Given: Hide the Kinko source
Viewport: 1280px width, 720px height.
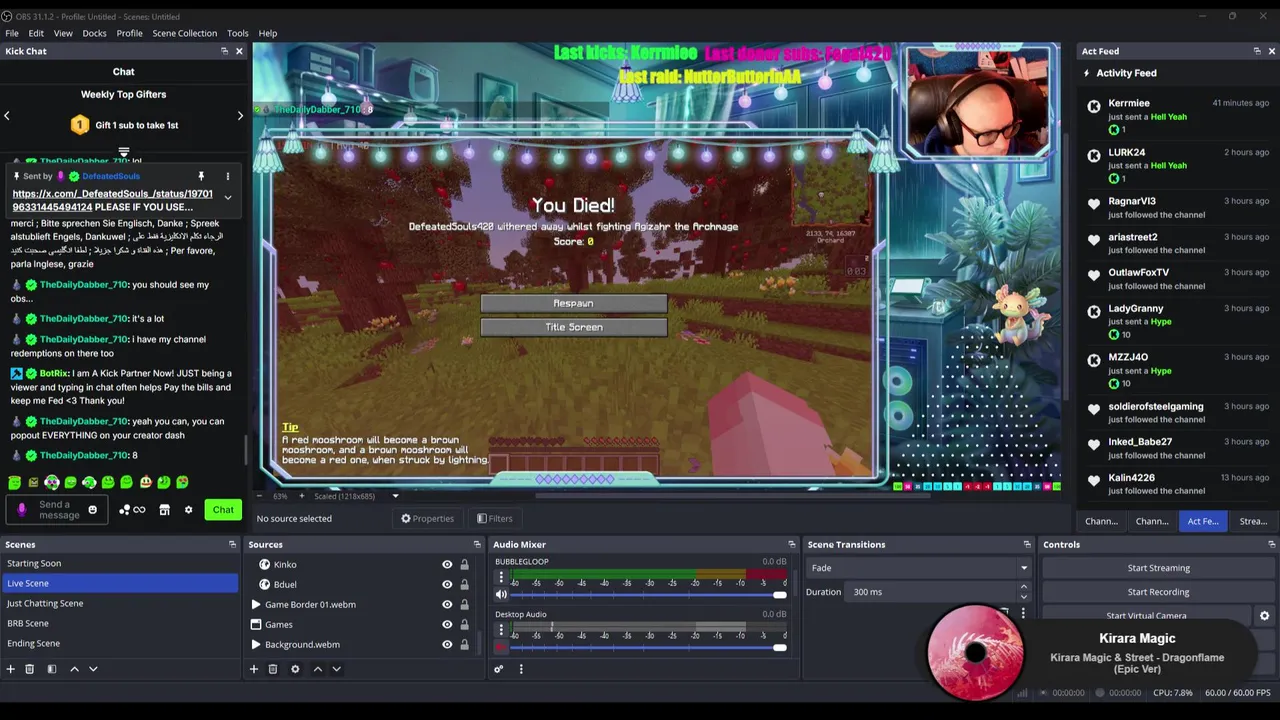Looking at the screenshot, I should tap(447, 564).
